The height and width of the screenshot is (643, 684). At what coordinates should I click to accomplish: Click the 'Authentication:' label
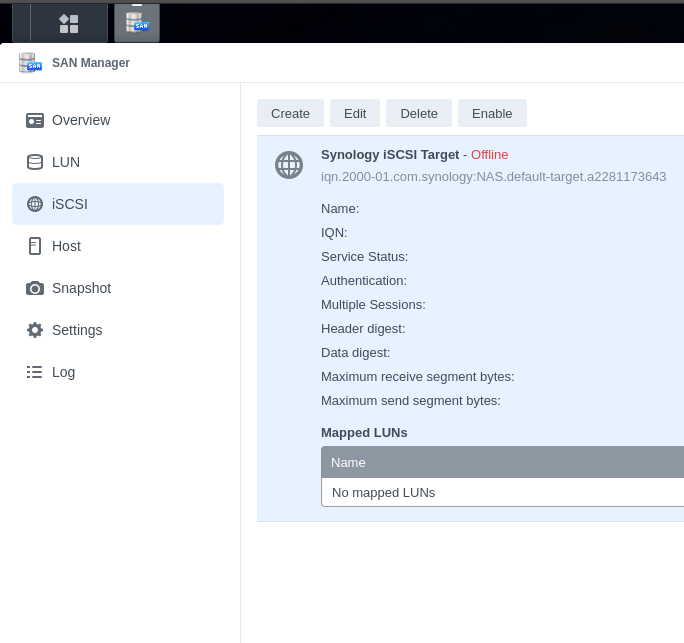[364, 281]
